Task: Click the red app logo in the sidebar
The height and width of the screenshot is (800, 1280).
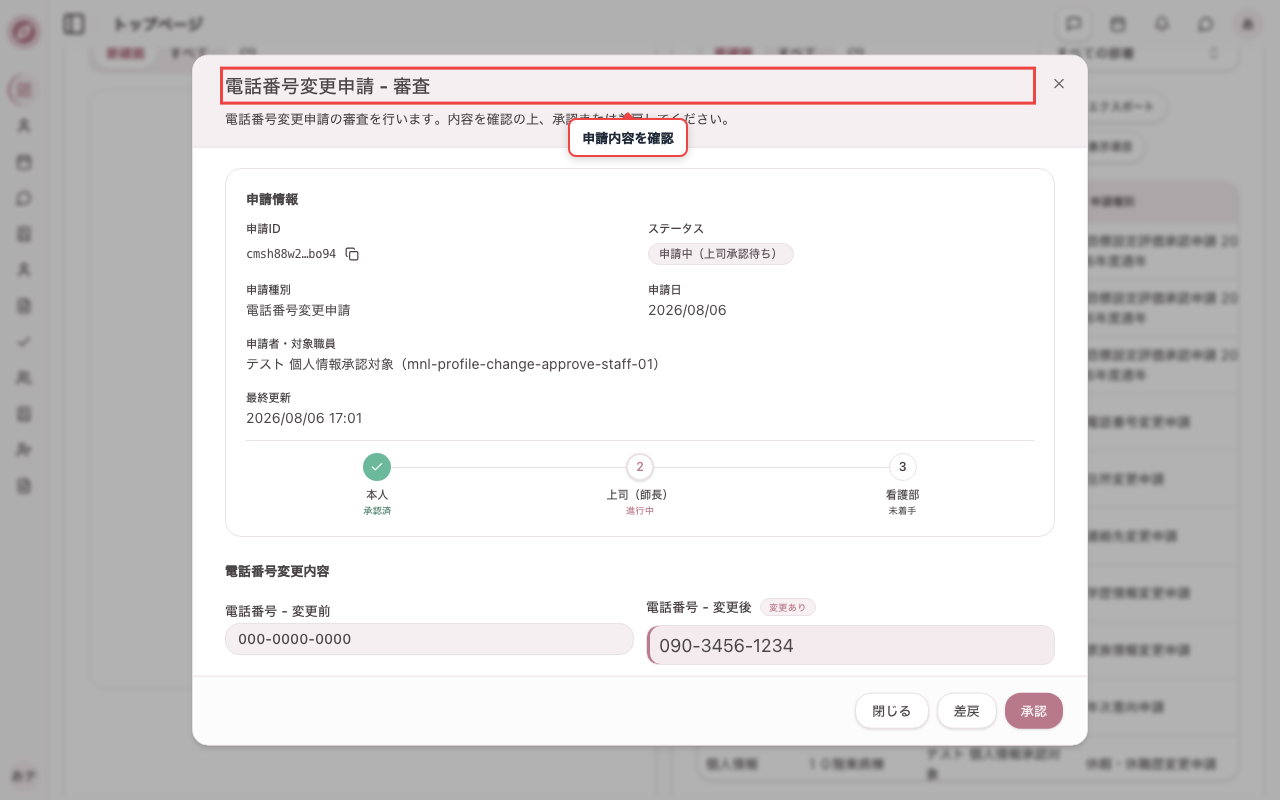Action: 24,32
